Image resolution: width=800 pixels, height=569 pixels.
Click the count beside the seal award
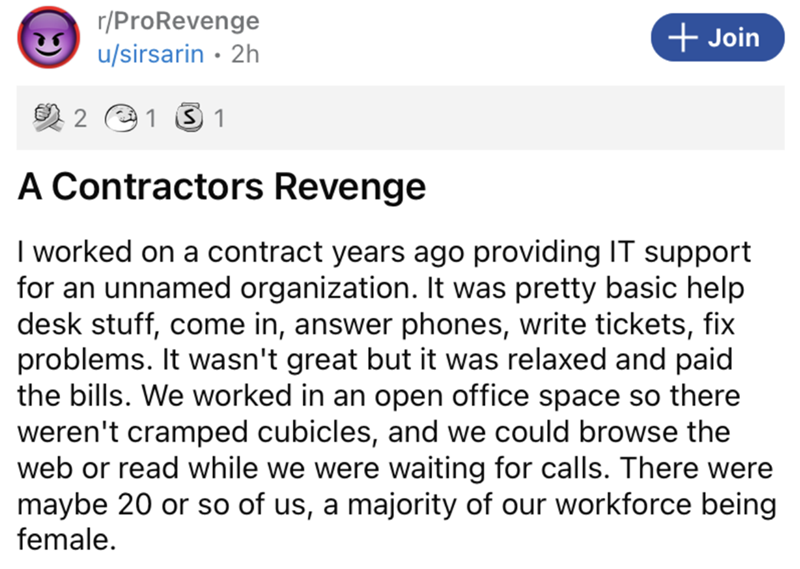point(152,119)
